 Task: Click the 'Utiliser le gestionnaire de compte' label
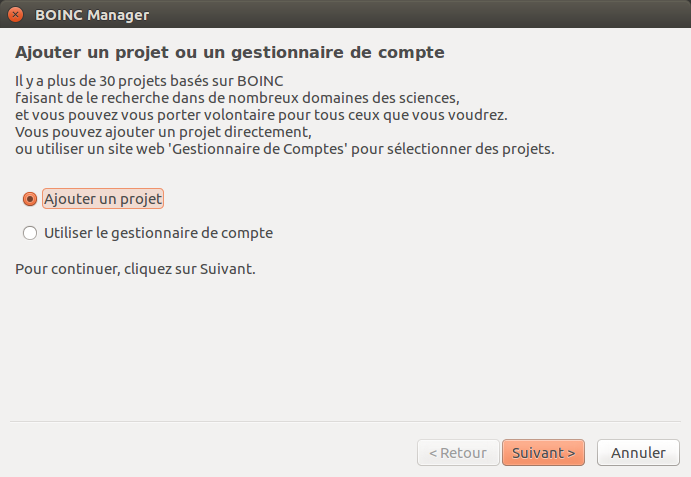158,233
